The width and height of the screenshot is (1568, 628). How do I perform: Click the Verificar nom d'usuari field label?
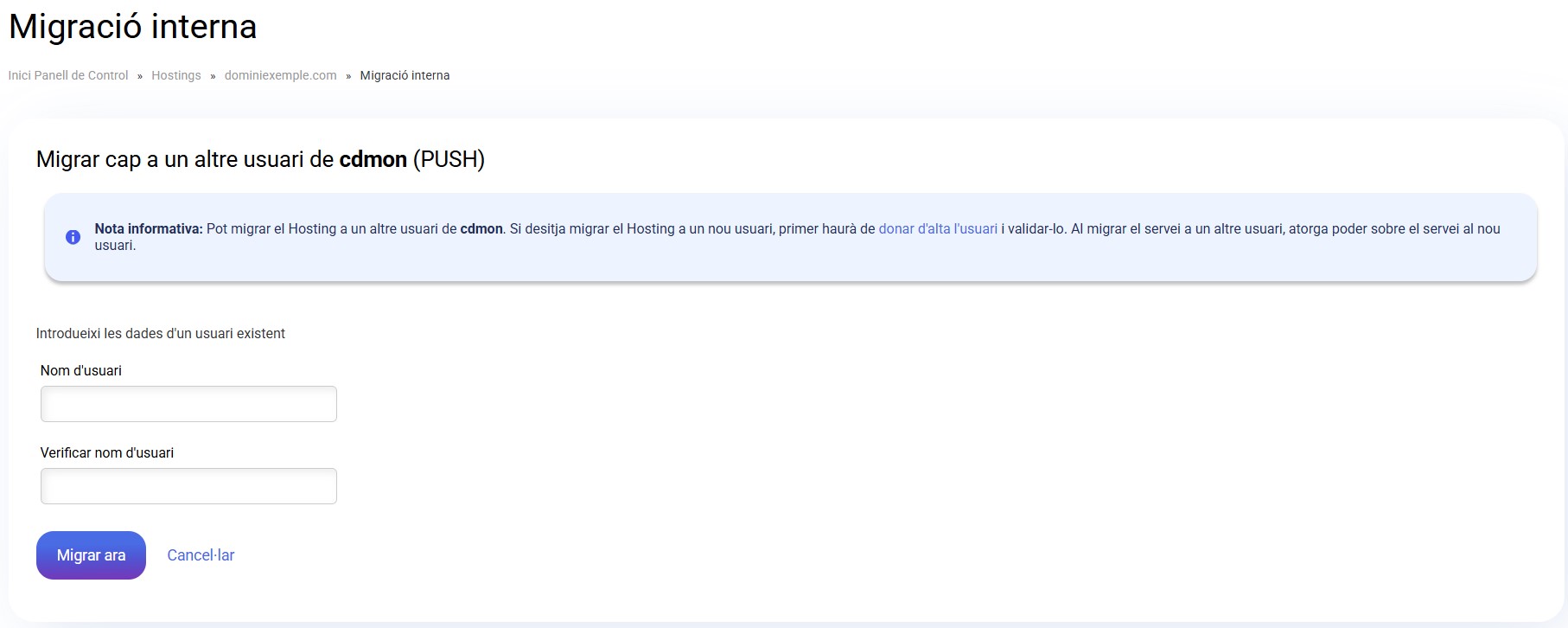(x=106, y=452)
